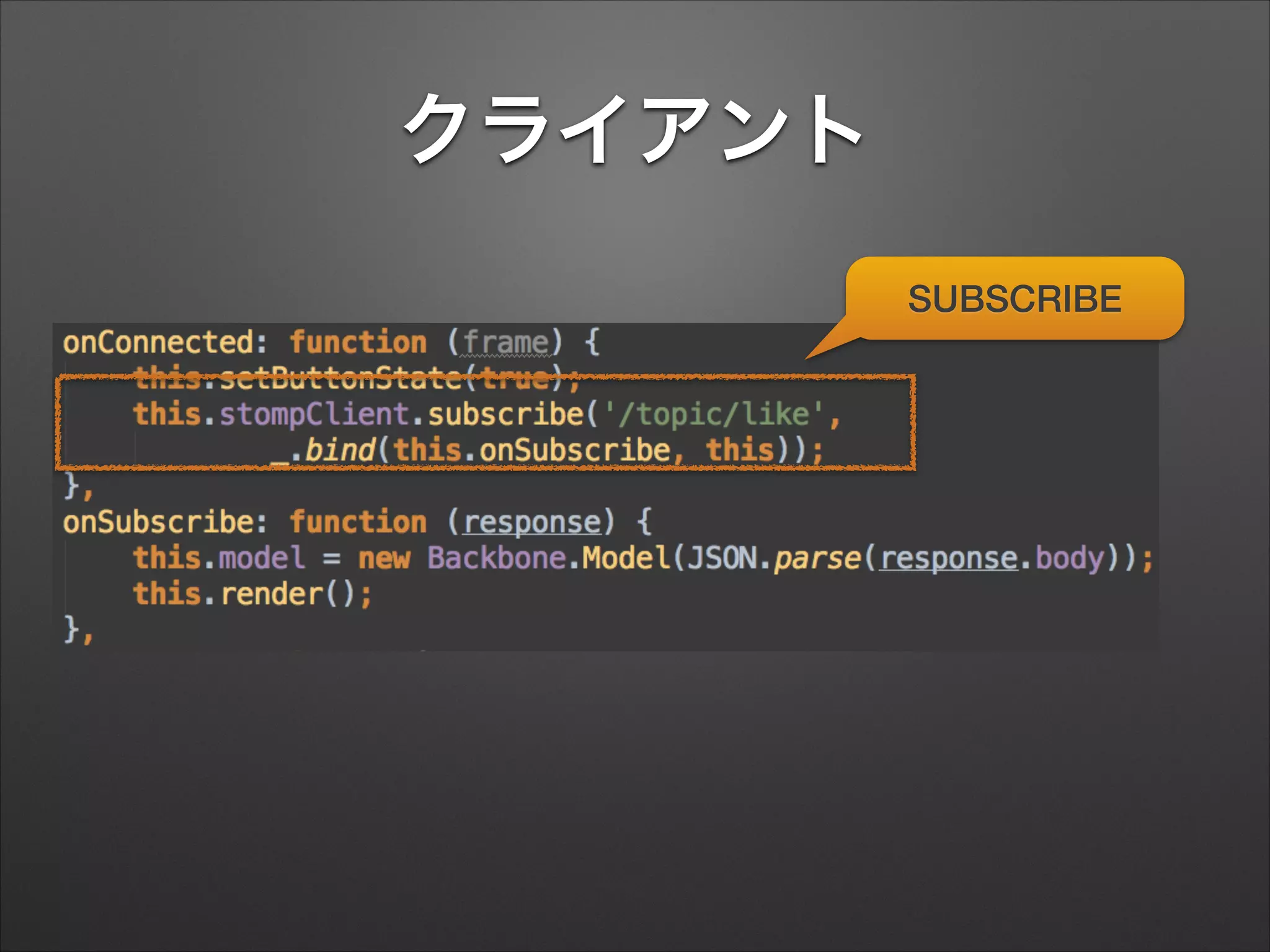Click the 'model' property text
This screenshot has height=952, width=1270.
[262, 557]
